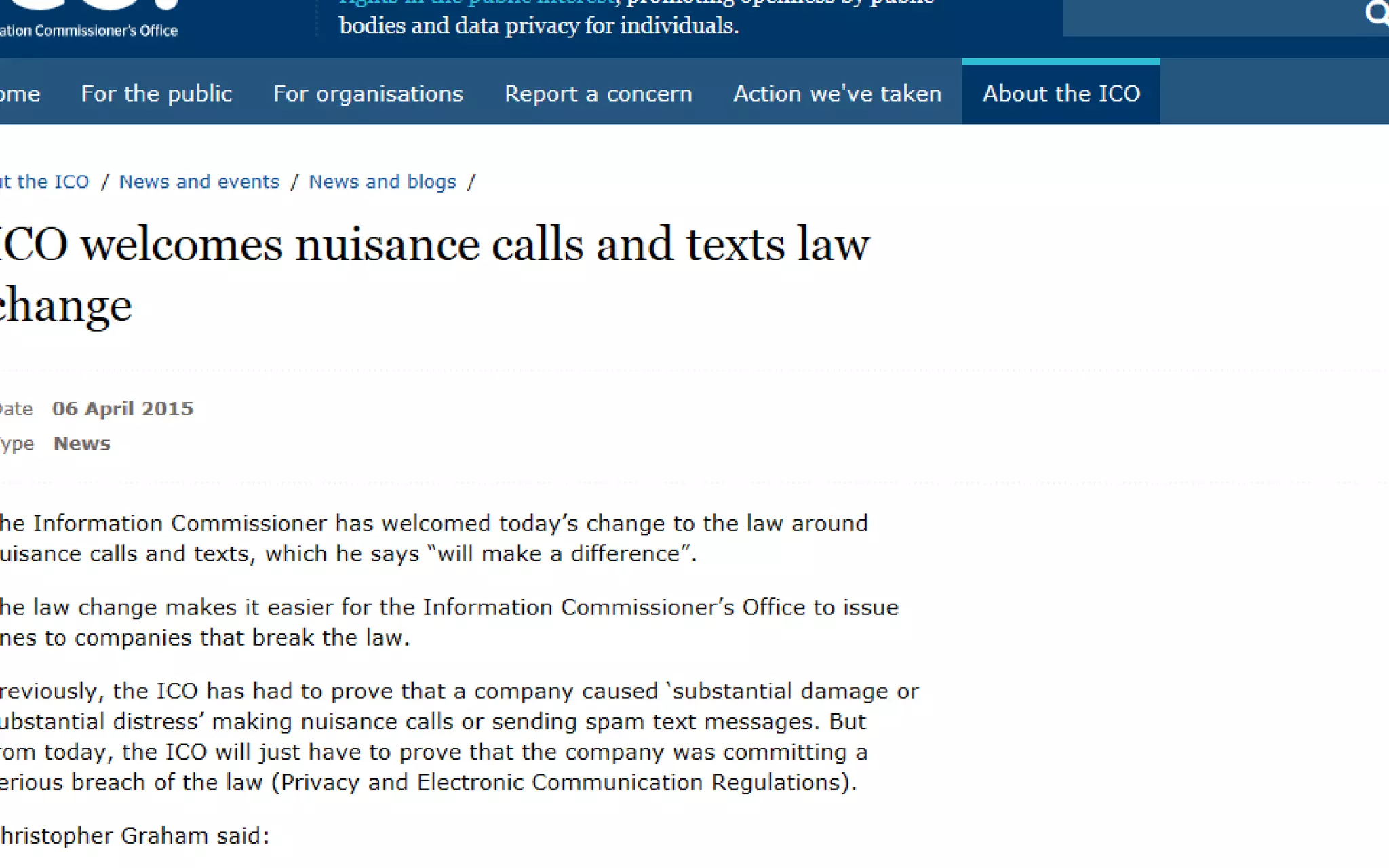Select the highlighted About the ICO tab

tap(1061, 94)
